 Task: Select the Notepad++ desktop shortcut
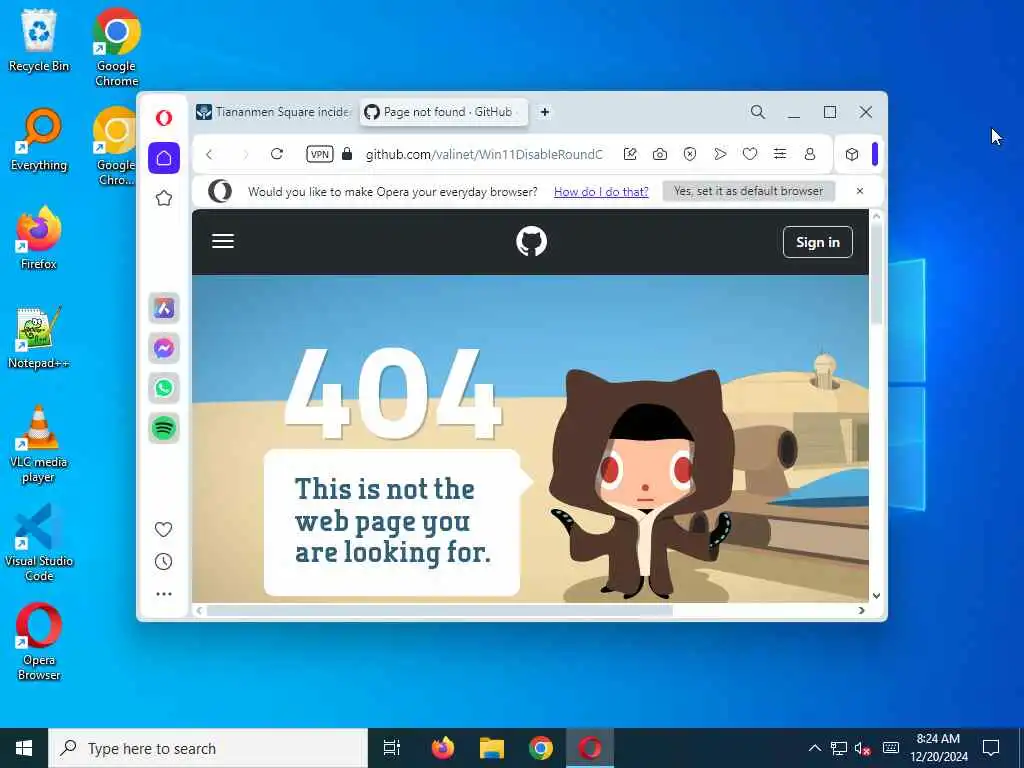tap(39, 338)
